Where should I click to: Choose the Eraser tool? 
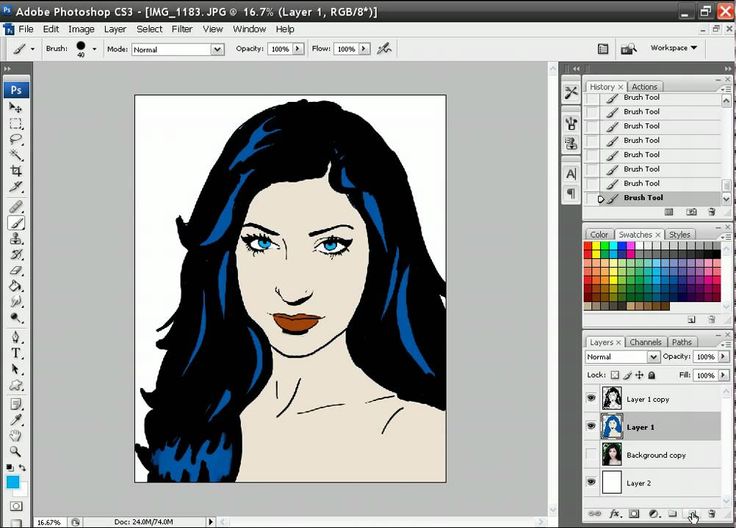[15, 270]
